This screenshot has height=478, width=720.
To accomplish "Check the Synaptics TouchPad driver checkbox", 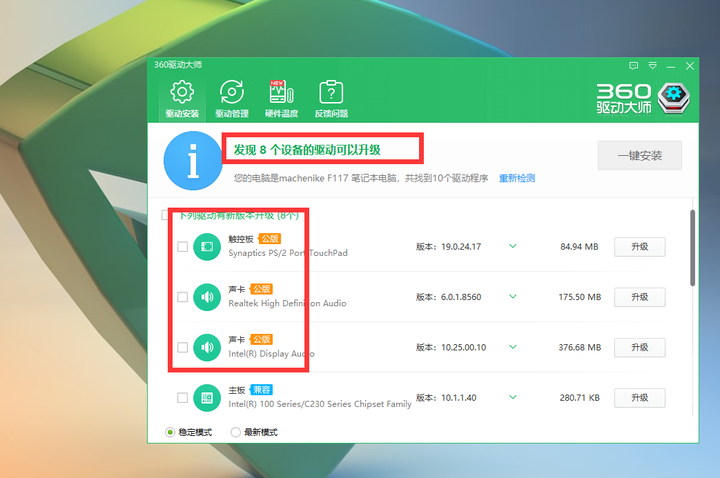I will point(182,247).
